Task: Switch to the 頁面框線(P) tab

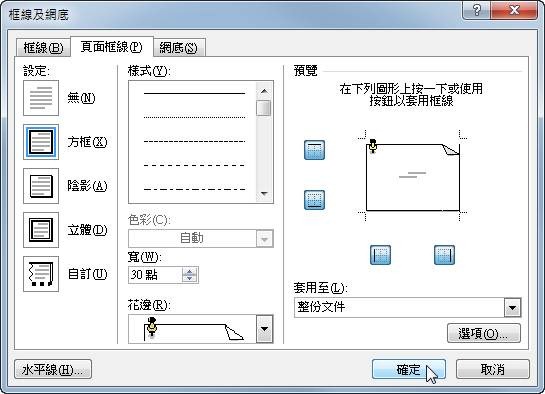Action: pyautogui.click(x=112, y=47)
